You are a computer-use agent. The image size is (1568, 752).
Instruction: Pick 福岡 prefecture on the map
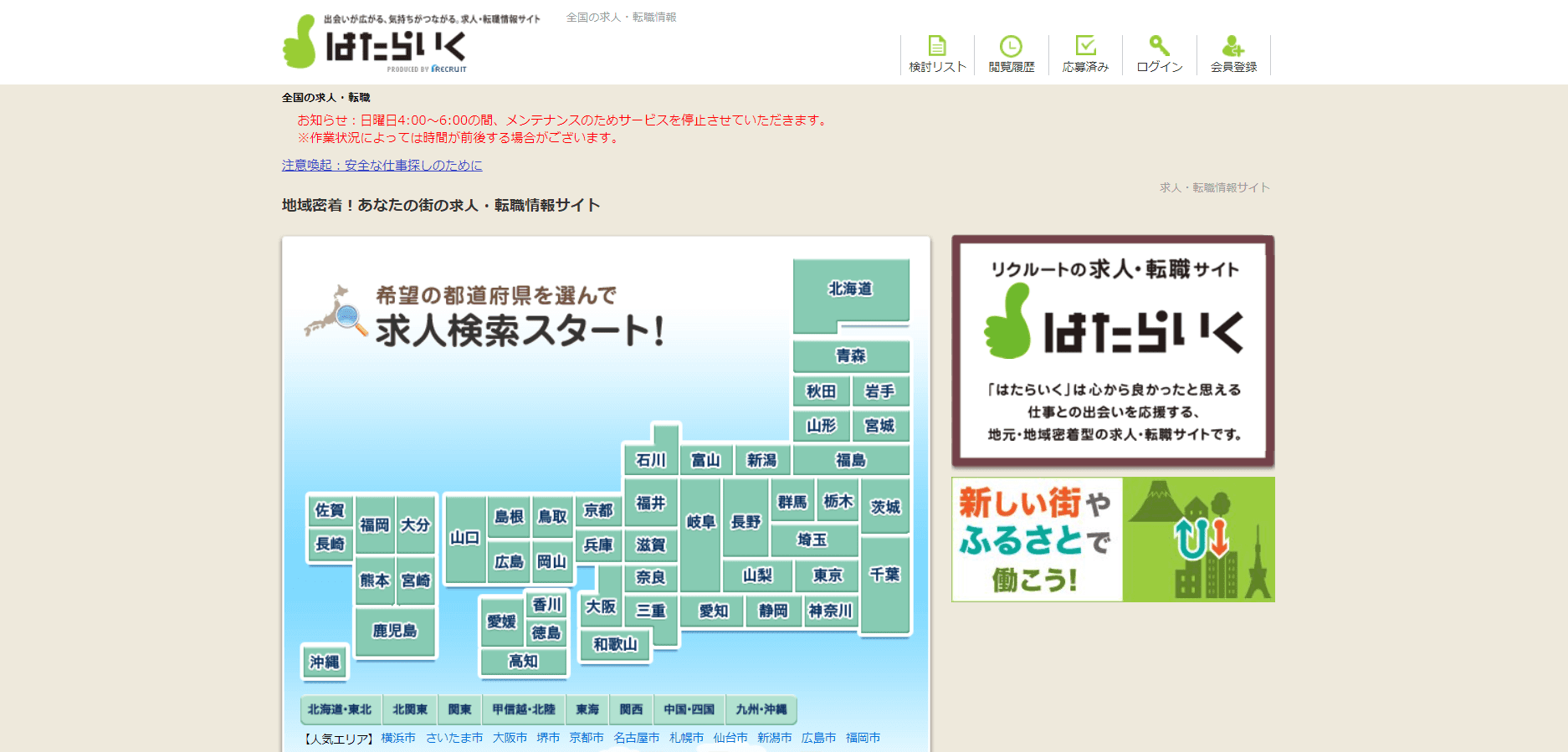tap(375, 524)
